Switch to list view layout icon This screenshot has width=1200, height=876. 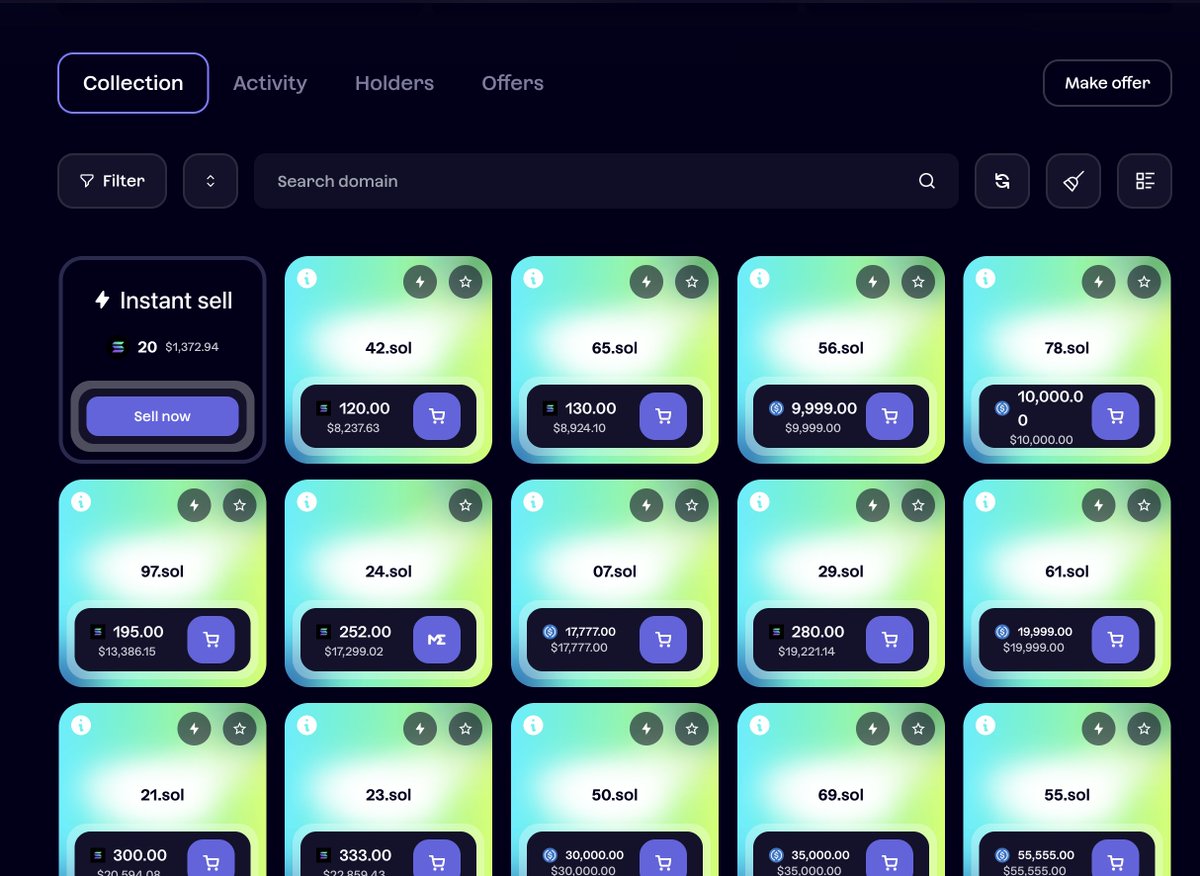coord(1145,181)
